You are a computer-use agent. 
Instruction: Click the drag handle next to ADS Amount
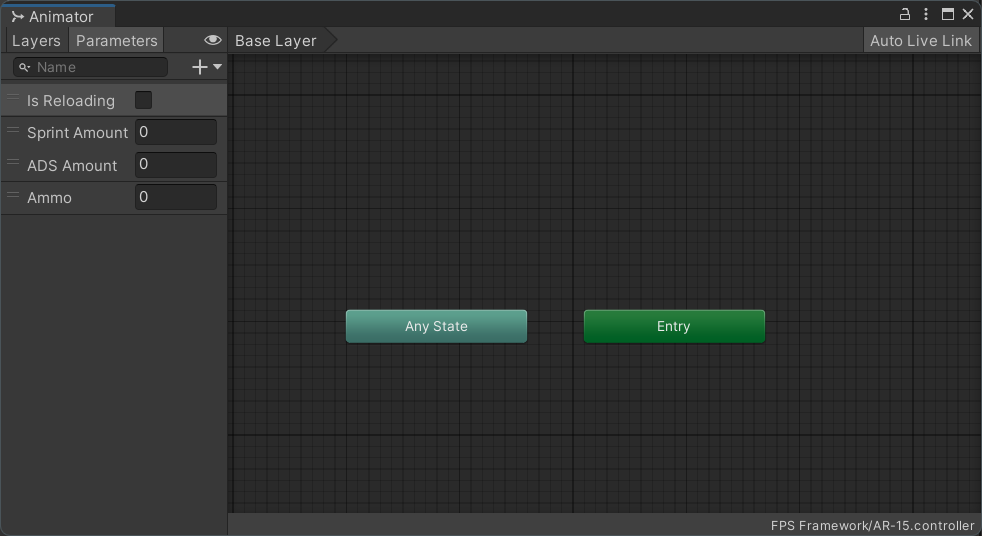pyautogui.click(x=13, y=164)
